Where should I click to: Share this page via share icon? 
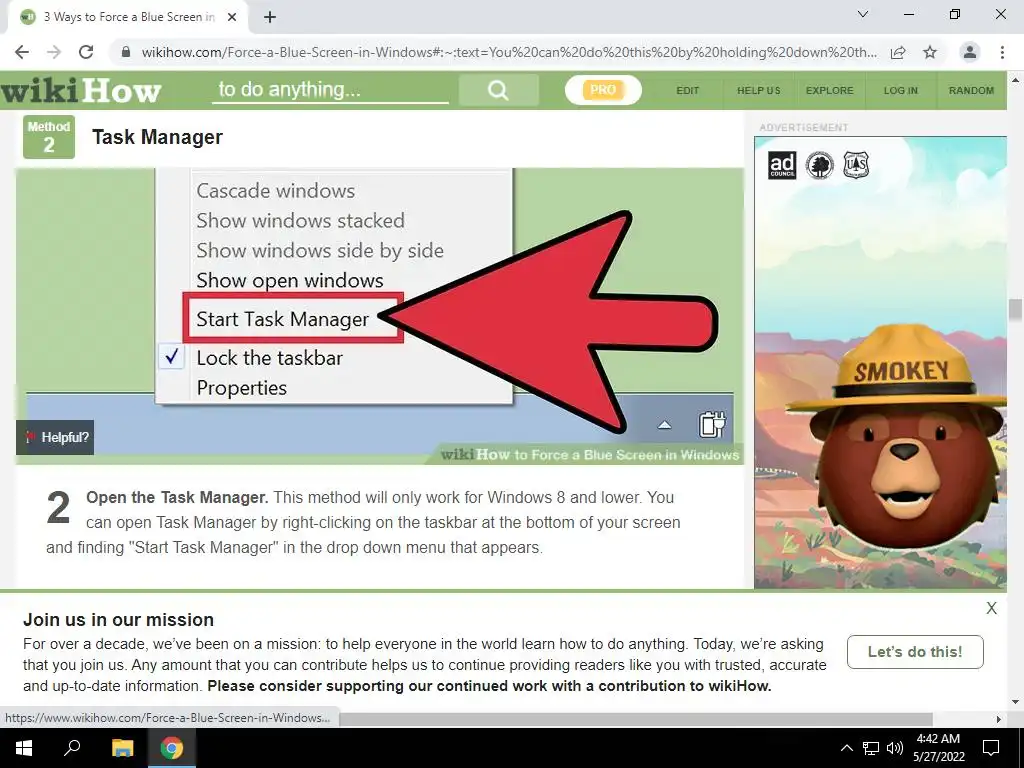[898, 52]
